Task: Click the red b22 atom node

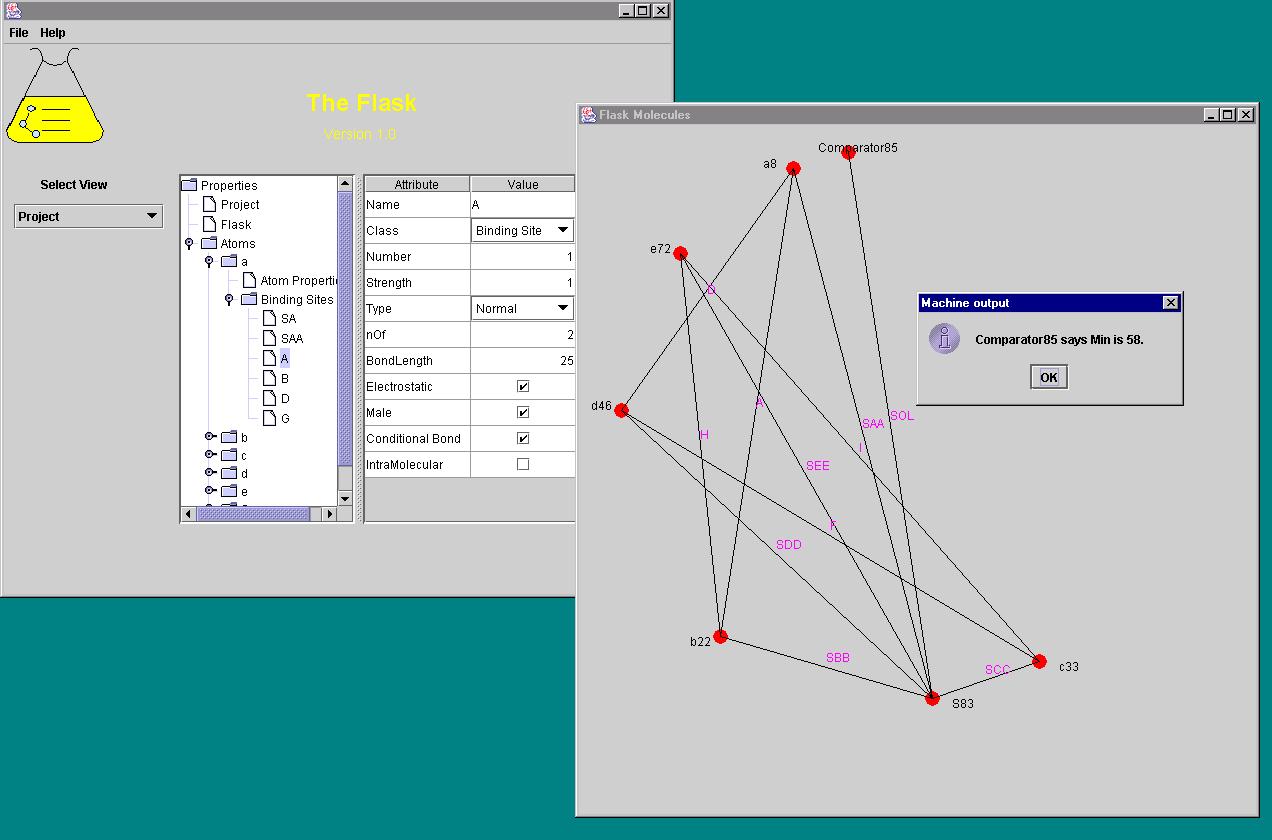Action: coord(720,637)
